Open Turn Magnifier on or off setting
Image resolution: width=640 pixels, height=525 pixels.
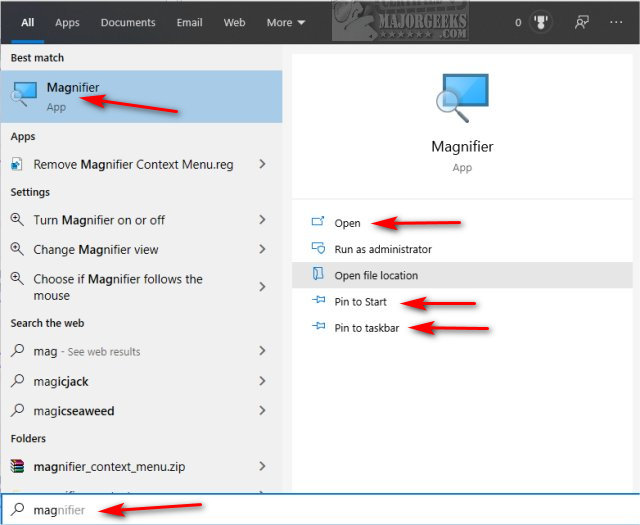[x=141, y=220]
